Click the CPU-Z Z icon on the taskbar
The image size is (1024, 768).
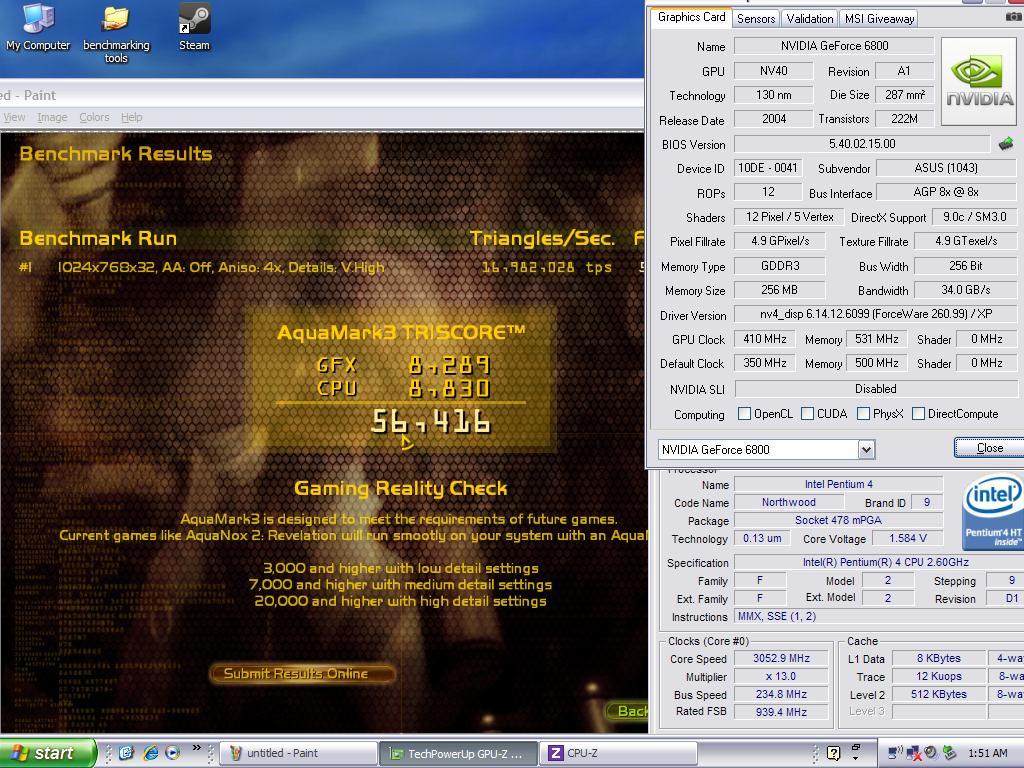[556, 753]
